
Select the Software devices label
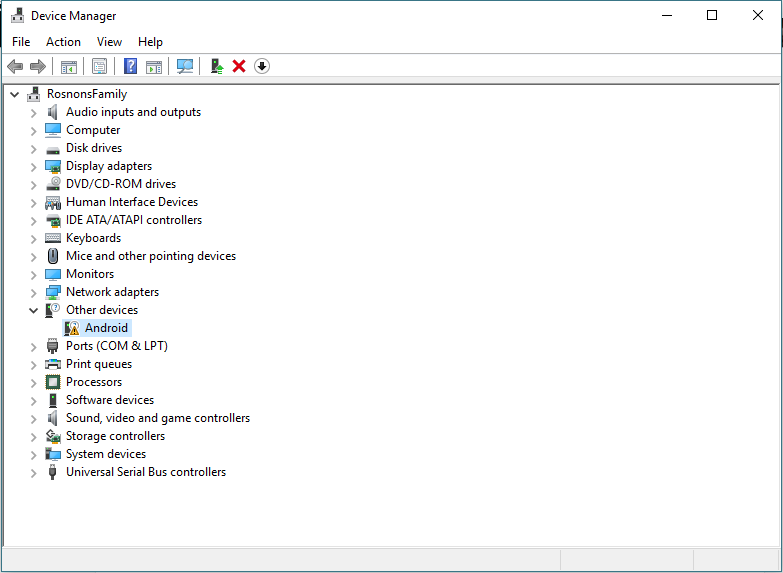click(x=110, y=400)
